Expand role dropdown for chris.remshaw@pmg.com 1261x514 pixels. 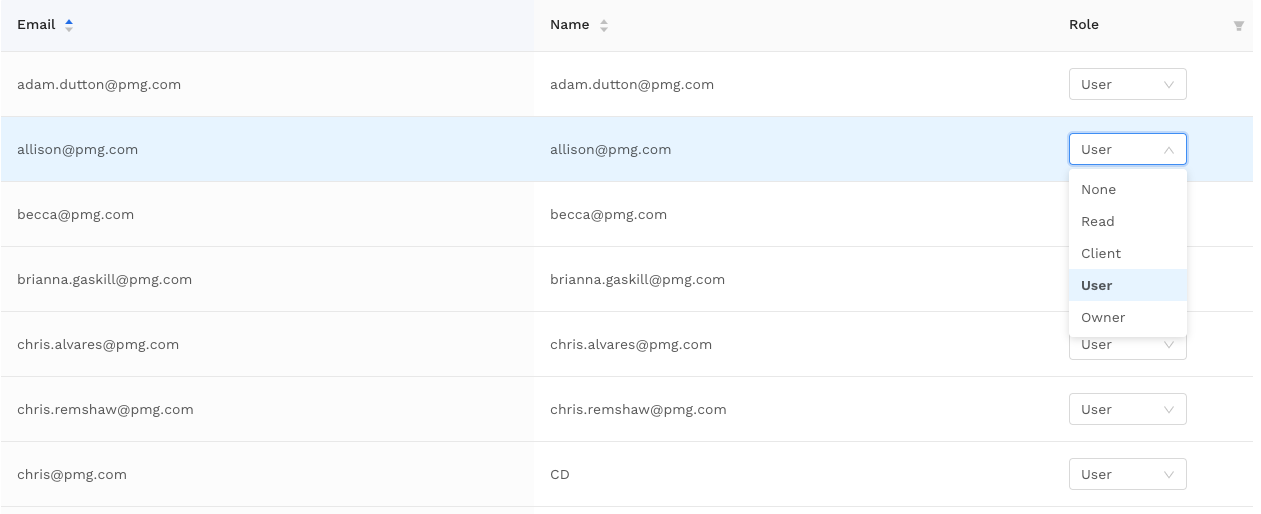pyautogui.click(x=1127, y=409)
